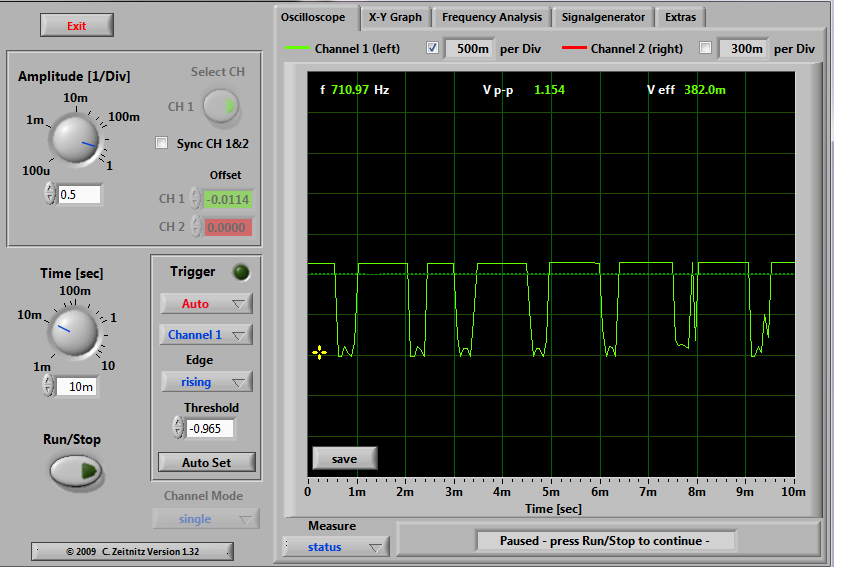Click the threshold stepper arrows
Viewport: 864px width, 567px height.
178,428
